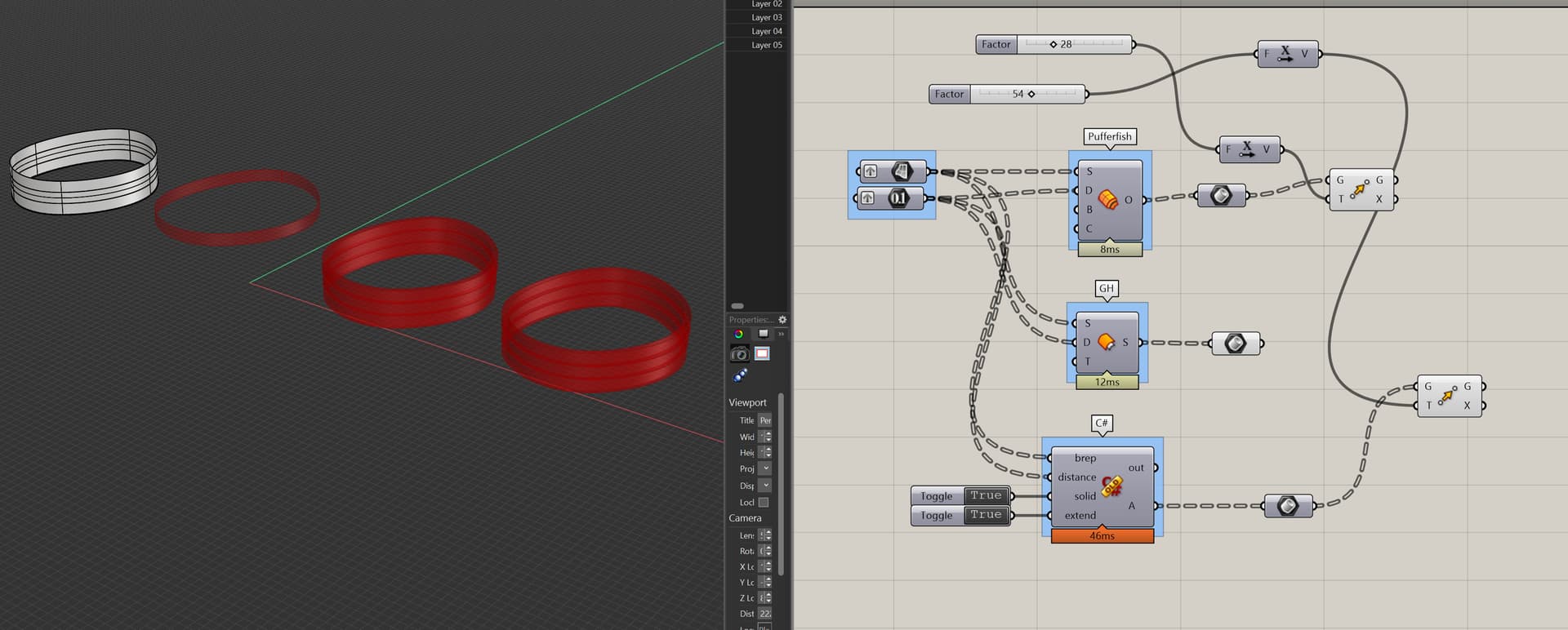Click the GH group label
The width and height of the screenshot is (1568, 630).
[1107, 288]
